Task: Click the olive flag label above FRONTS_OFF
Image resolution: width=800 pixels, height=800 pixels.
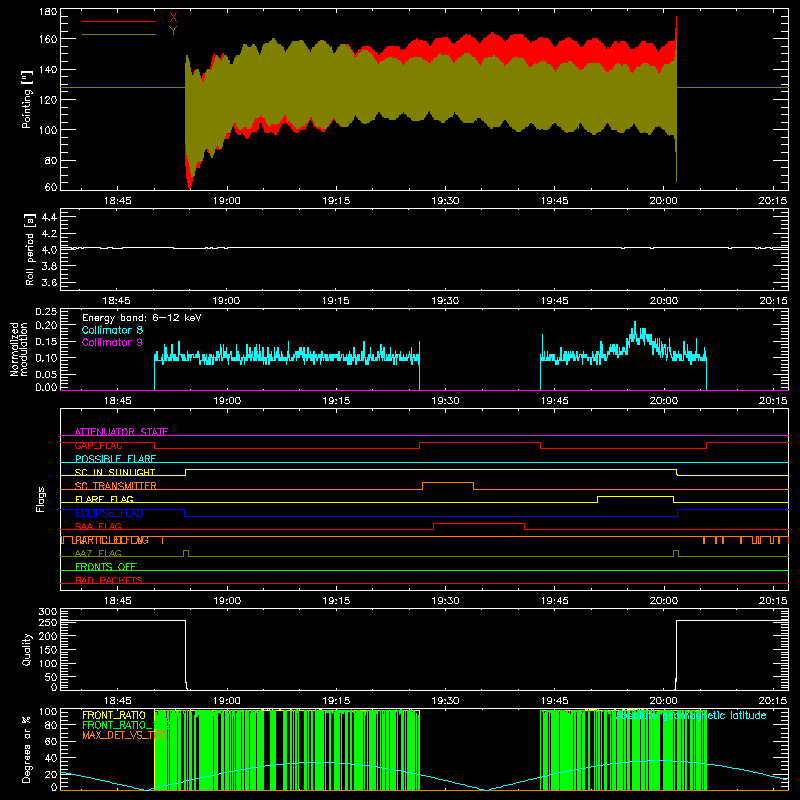Action: click(x=98, y=553)
